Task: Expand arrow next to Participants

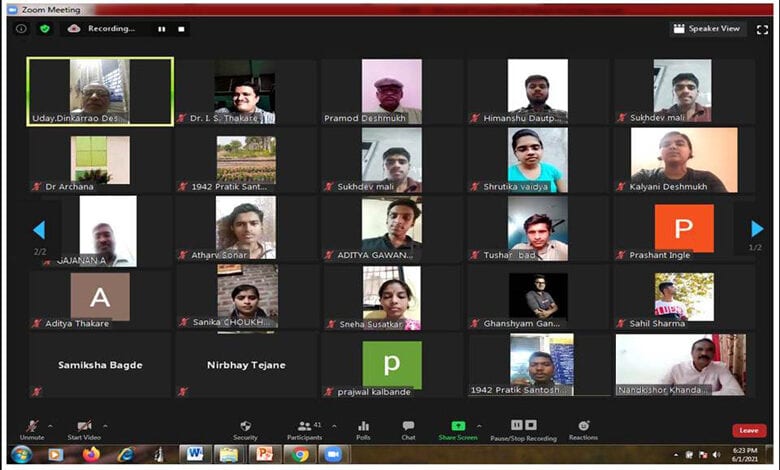Action: (x=334, y=426)
